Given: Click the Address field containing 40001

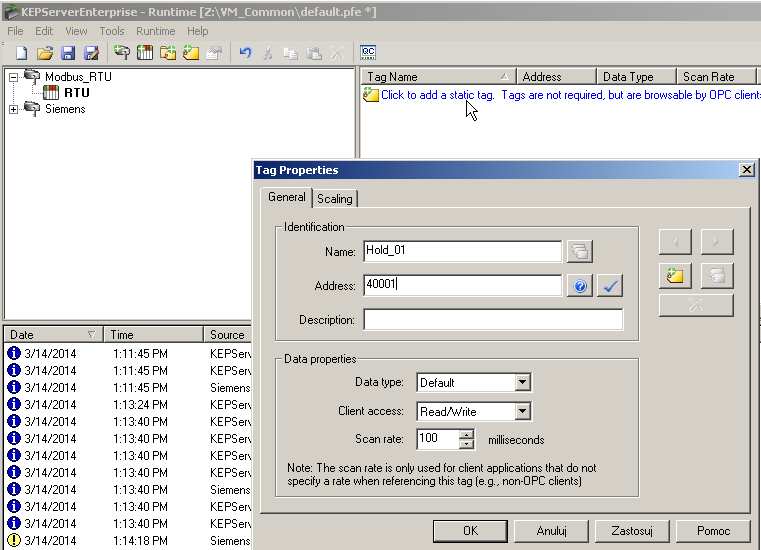Looking at the screenshot, I should click(x=463, y=285).
